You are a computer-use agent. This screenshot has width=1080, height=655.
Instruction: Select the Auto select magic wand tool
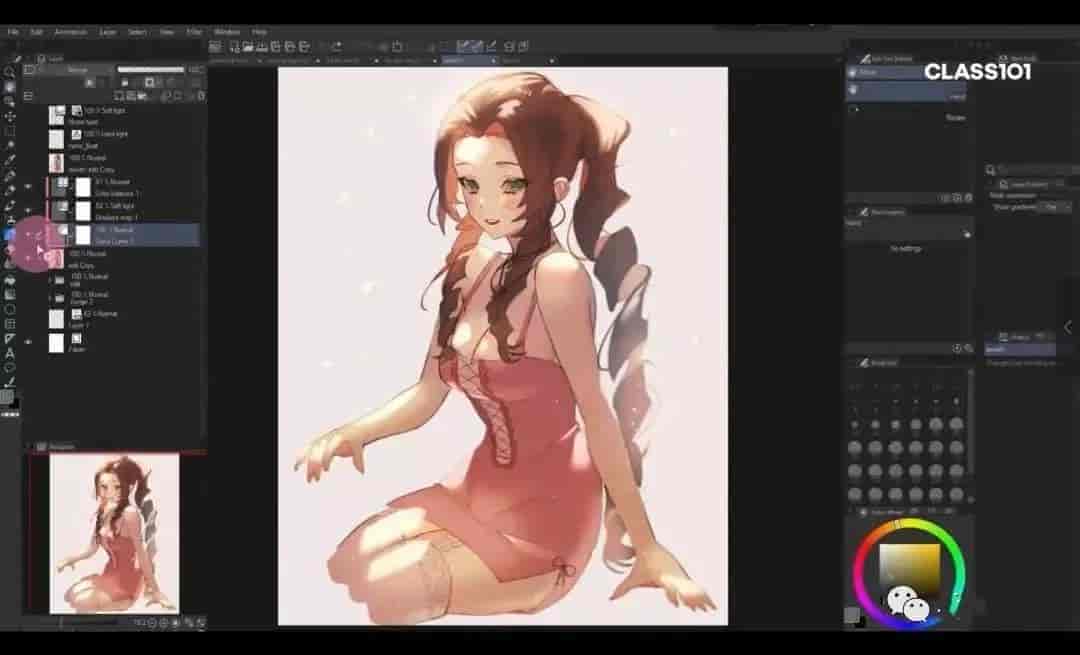coord(10,145)
